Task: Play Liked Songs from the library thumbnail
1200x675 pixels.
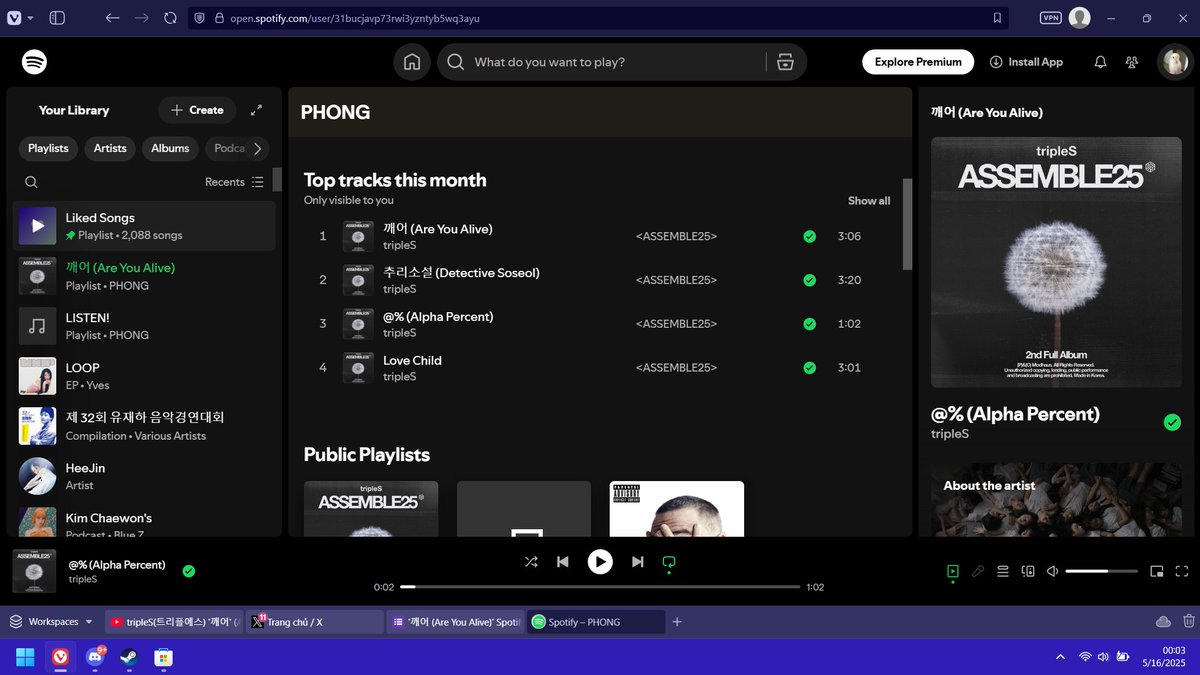Action: 38,226
